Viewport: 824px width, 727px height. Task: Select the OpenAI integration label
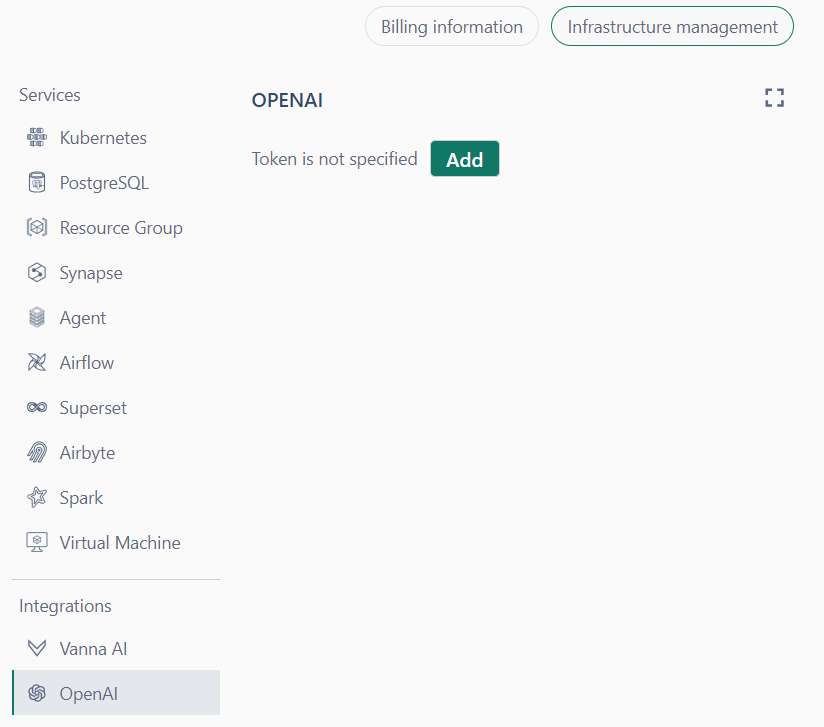[88, 694]
